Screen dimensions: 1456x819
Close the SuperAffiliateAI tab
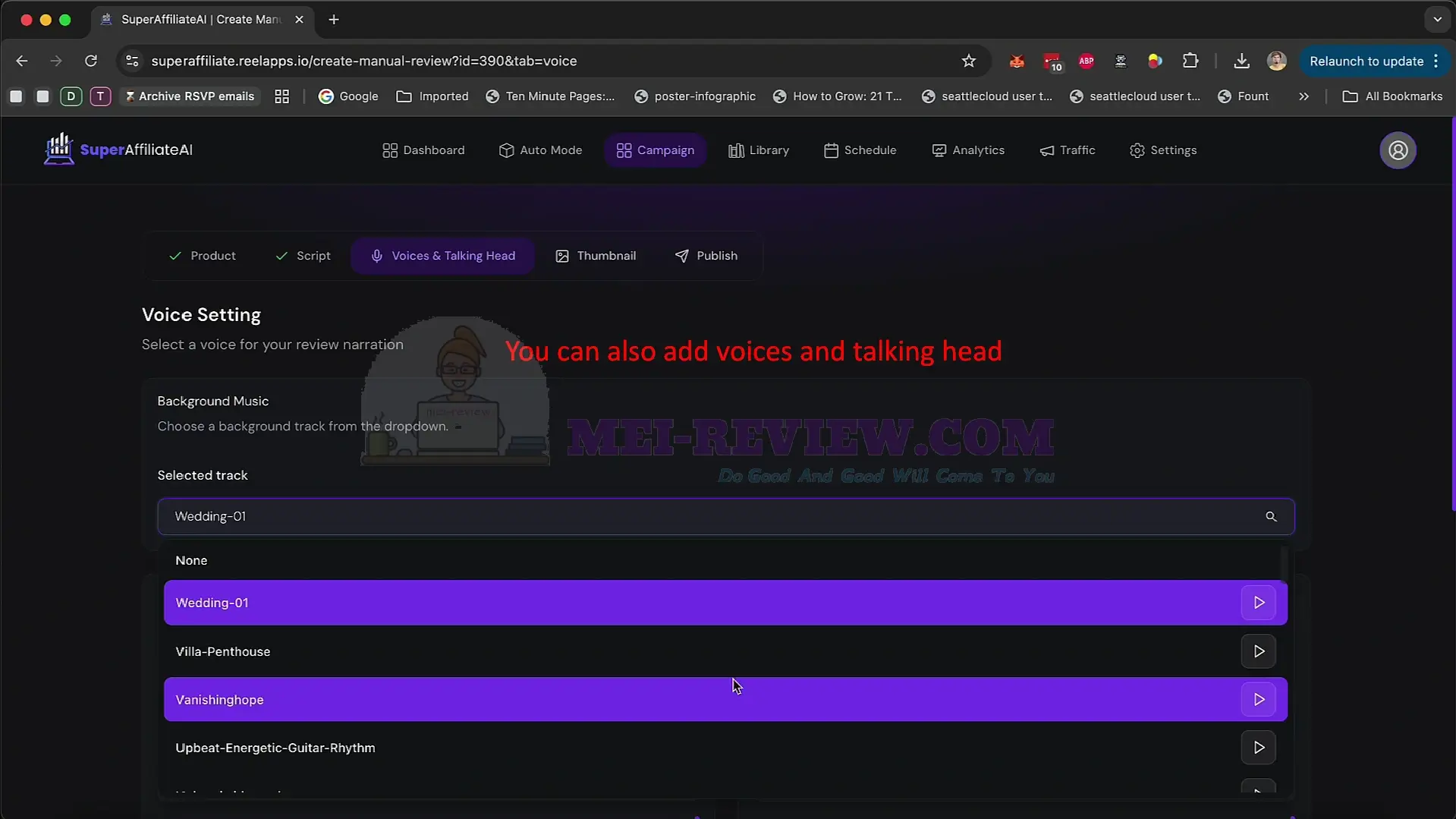click(x=299, y=20)
